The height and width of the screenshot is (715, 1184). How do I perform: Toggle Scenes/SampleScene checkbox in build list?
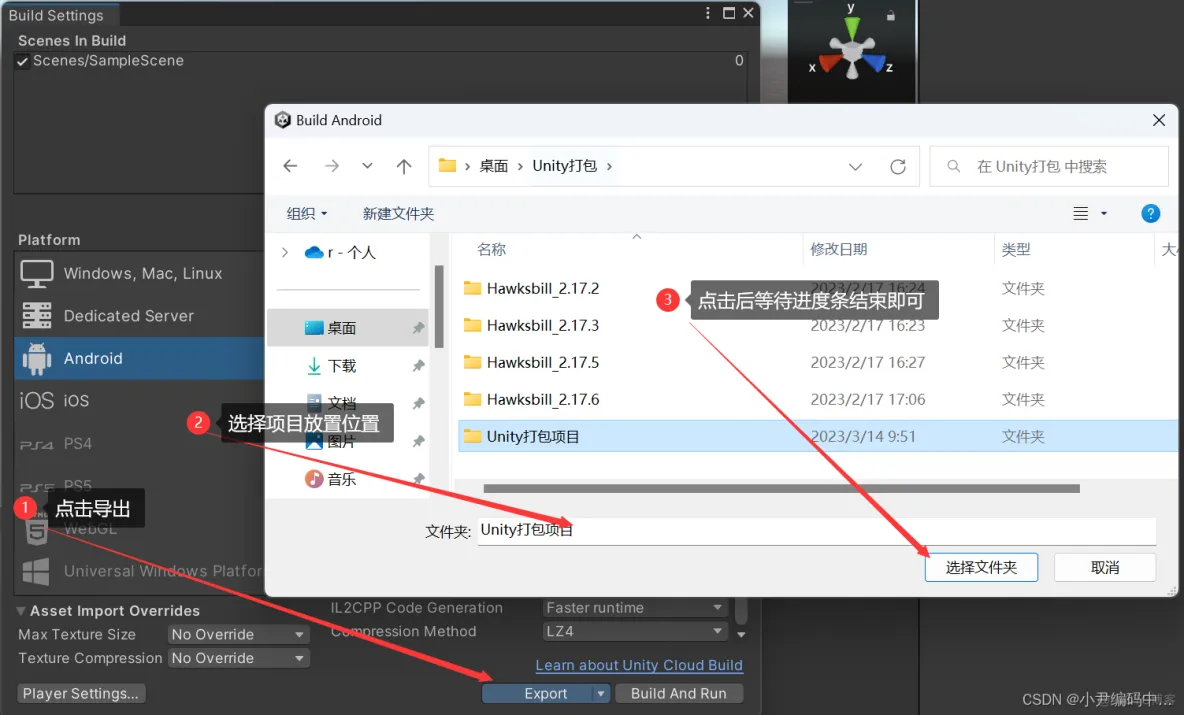(23, 61)
